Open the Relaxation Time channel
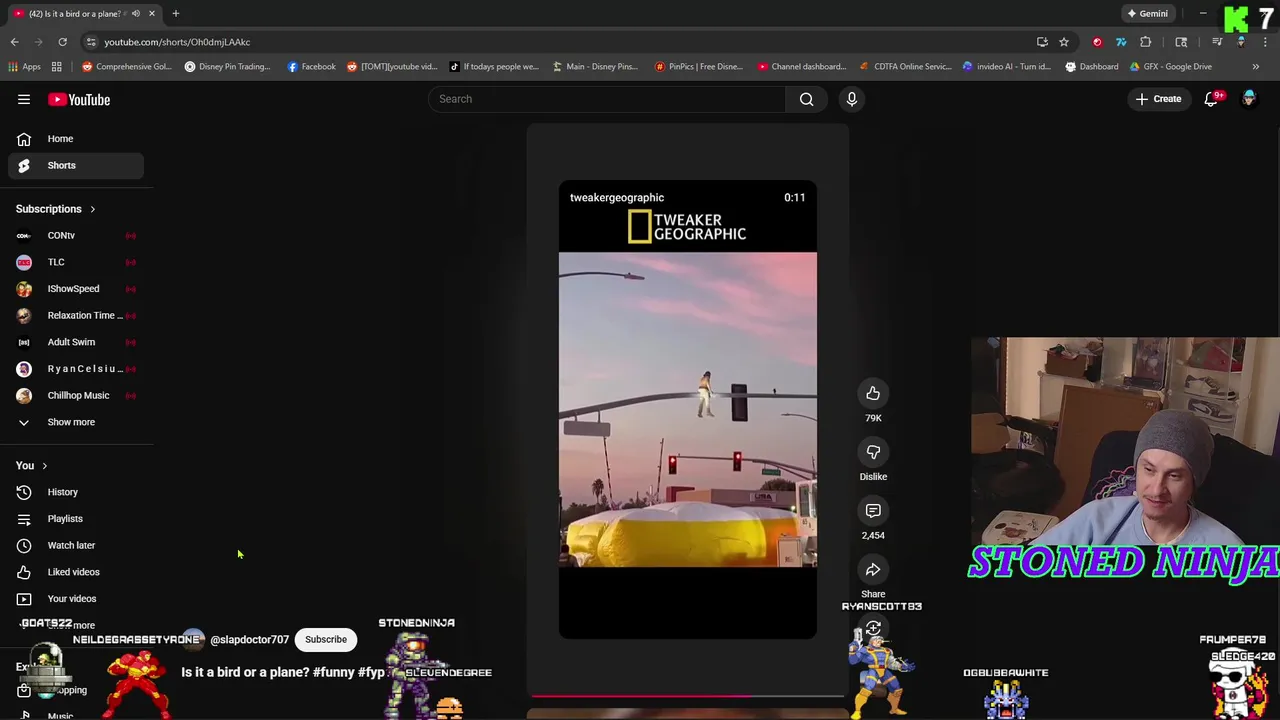The image size is (1280, 720). (x=77, y=315)
